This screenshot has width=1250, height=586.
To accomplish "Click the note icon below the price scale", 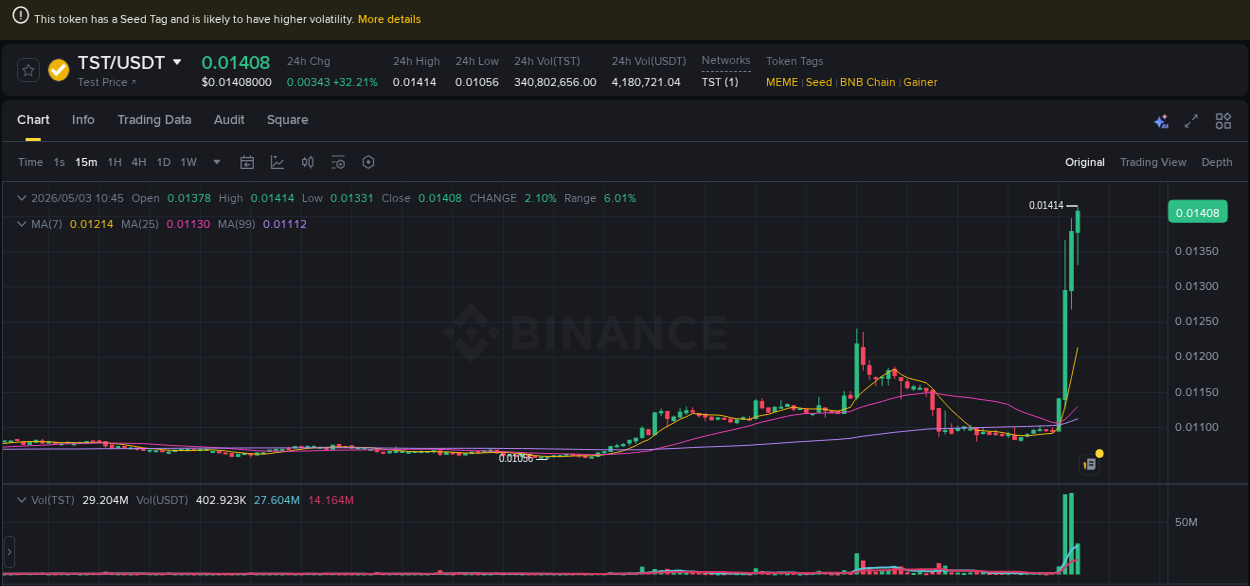I will click(x=1090, y=464).
